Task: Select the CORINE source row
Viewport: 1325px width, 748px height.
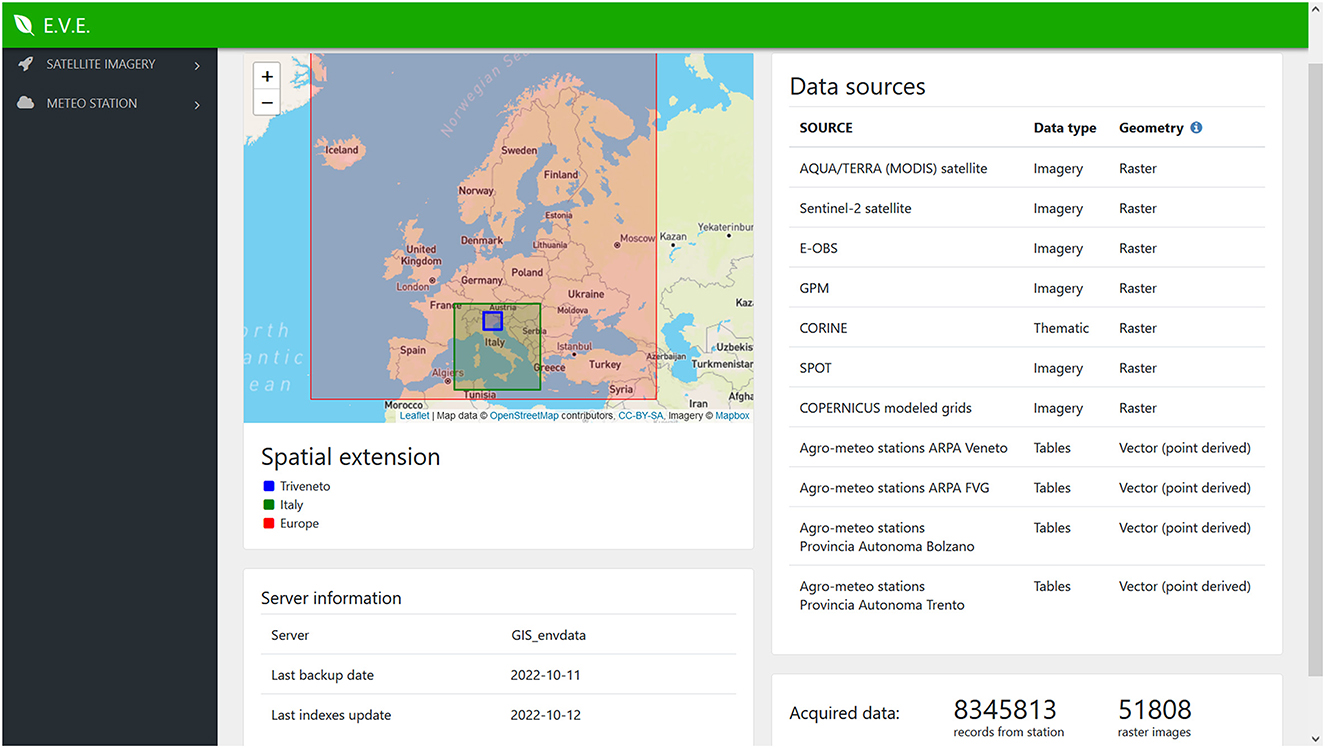Action: [1026, 328]
